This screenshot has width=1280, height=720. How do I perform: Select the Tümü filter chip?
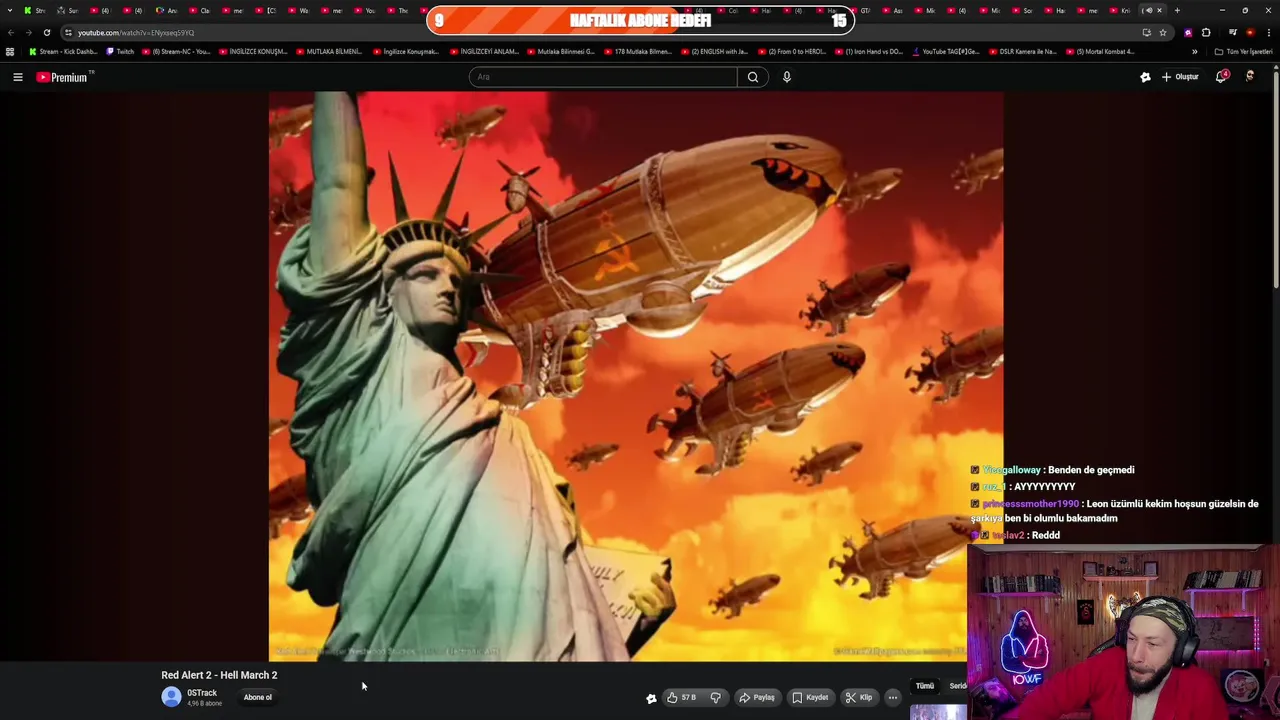coord(925,686)
